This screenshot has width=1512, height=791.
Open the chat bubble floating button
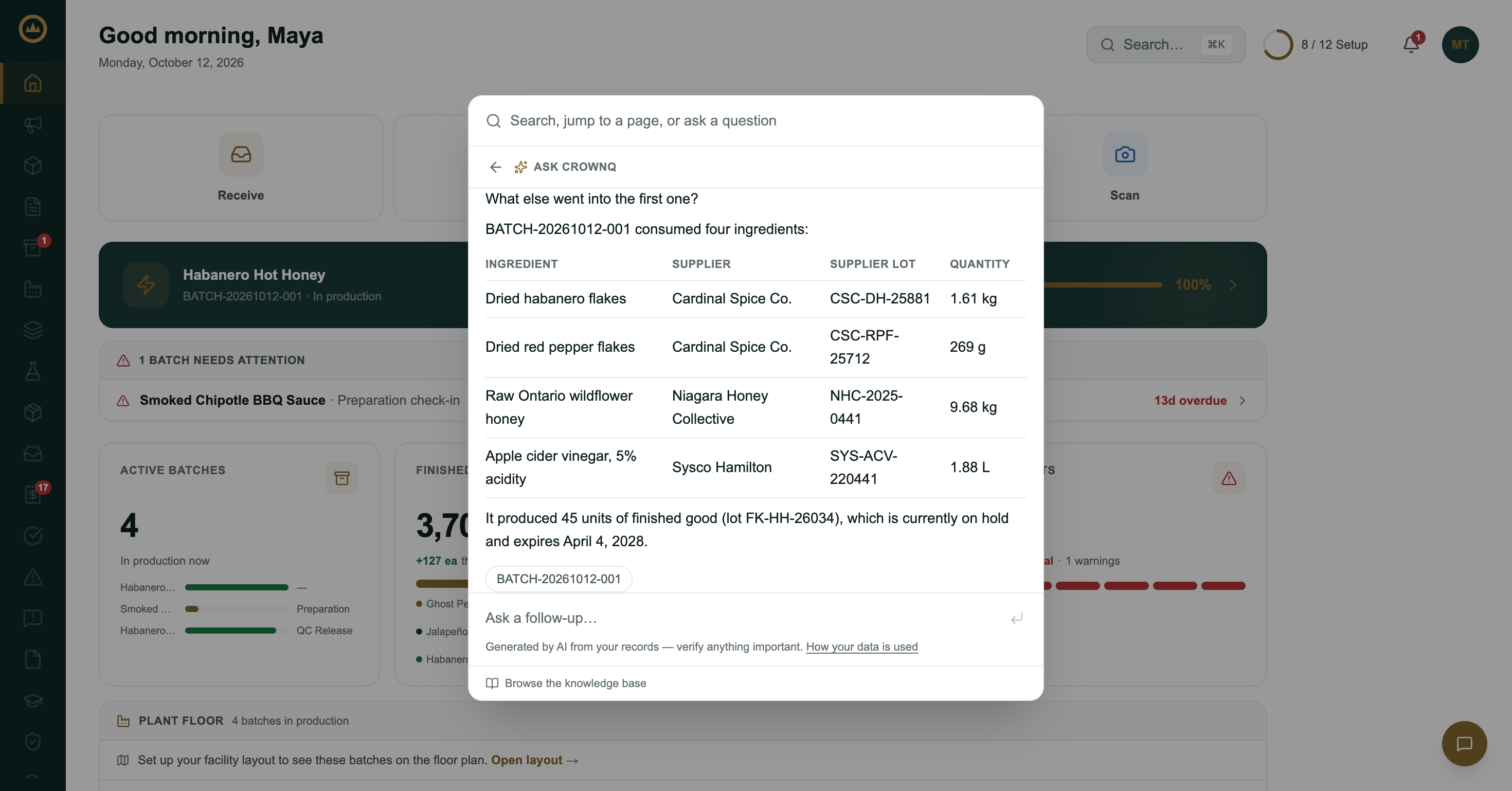pyautogui.click(x=1464, y=744)
